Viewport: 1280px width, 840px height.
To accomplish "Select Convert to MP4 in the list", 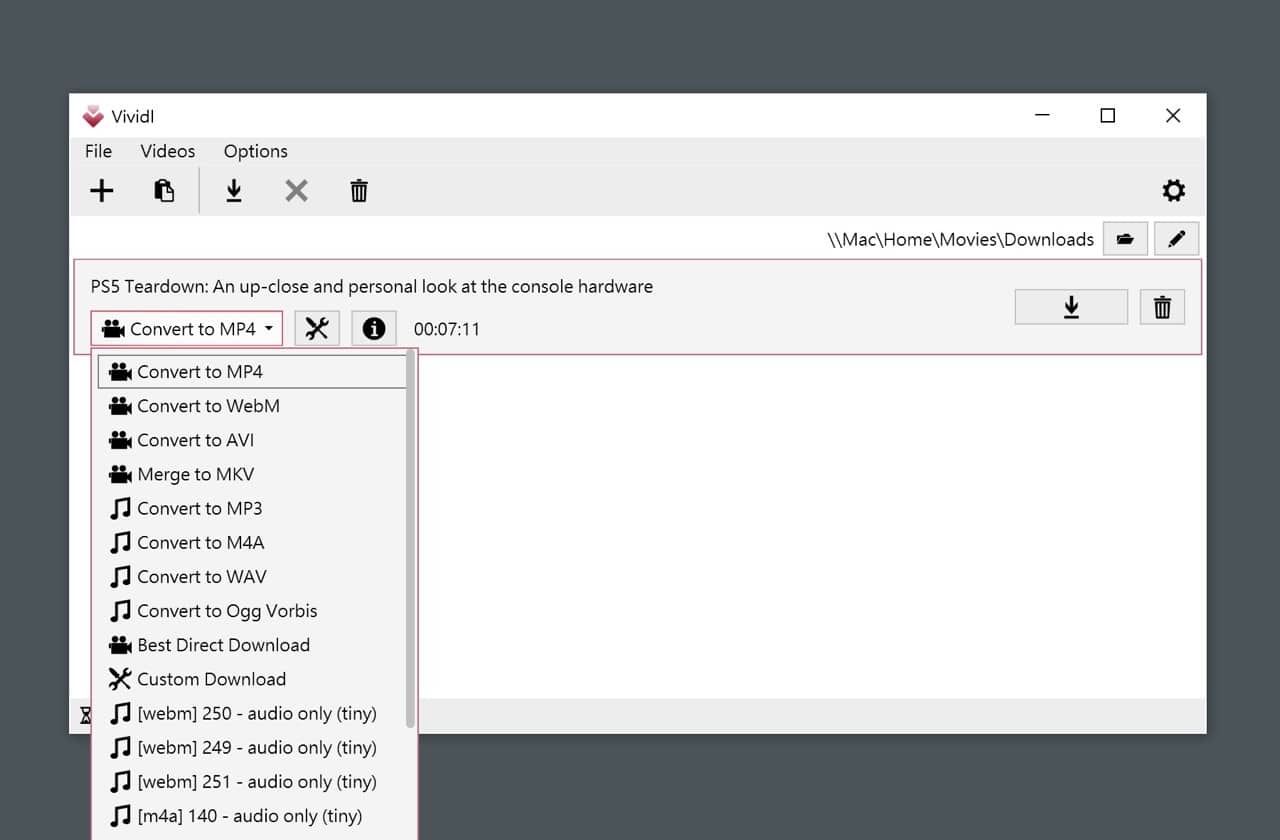I will (252, 371).
